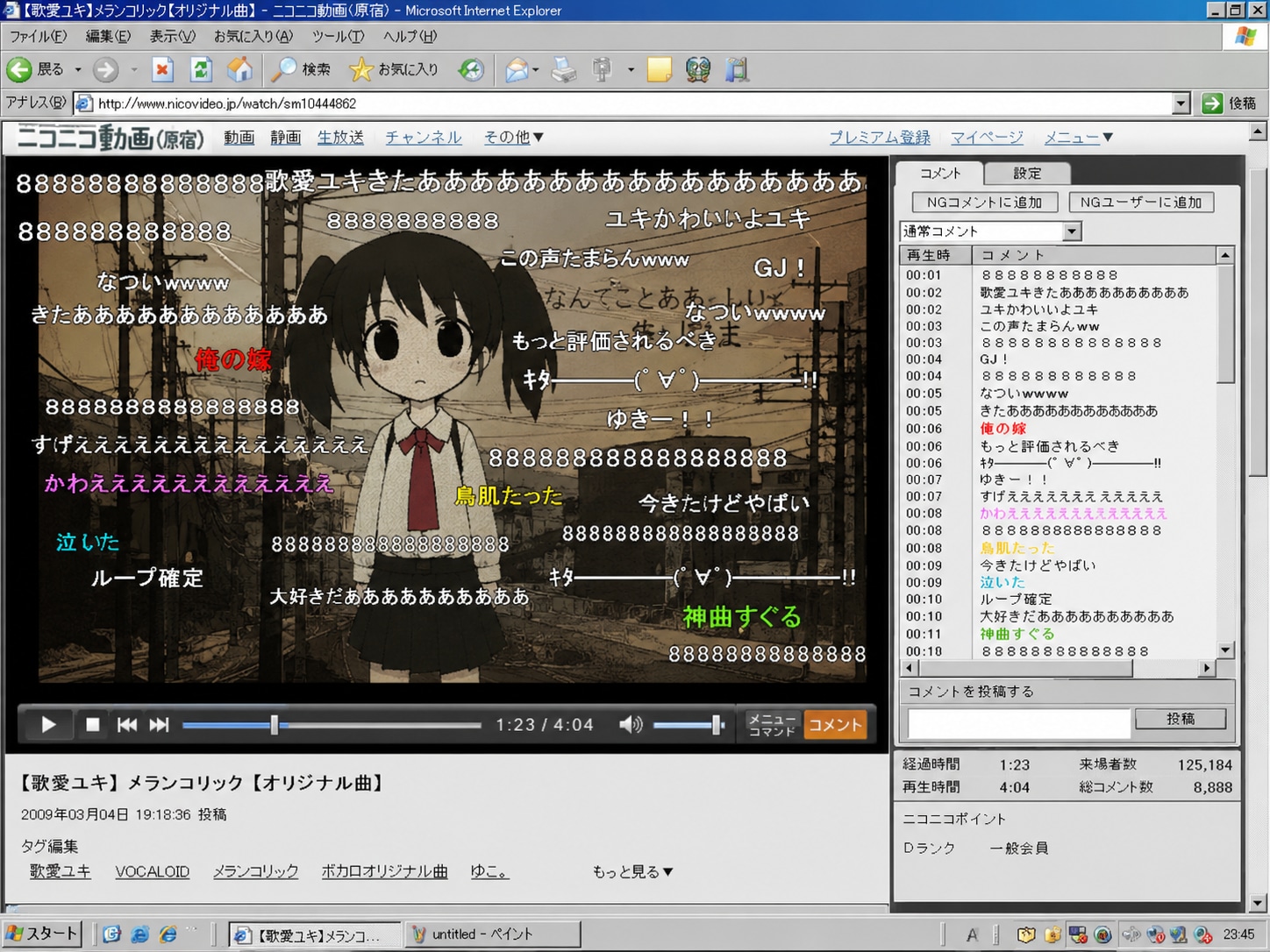
Task: Mute audio via the speaker icon
Action: (x=631, y=725)
